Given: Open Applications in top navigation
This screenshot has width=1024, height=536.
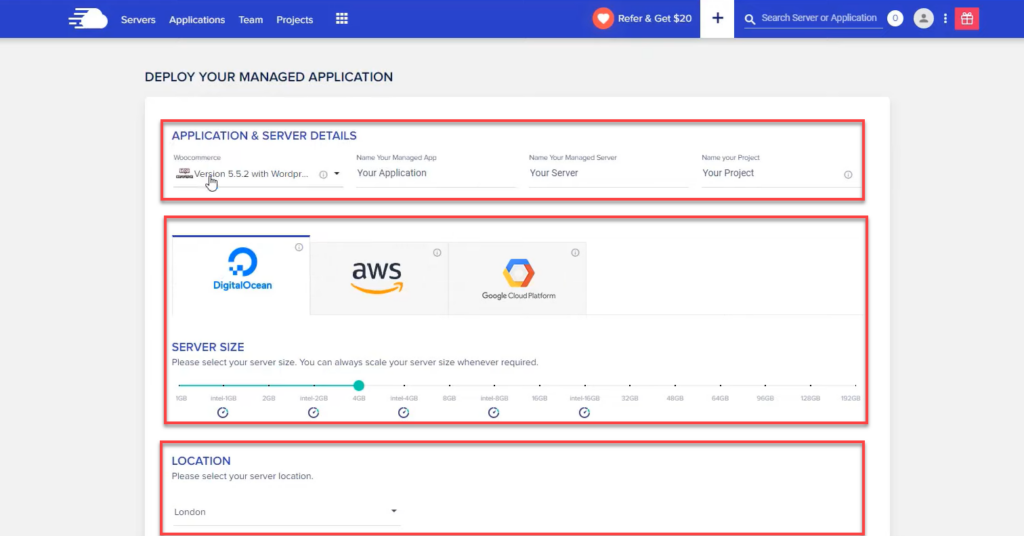Looking at the screenshot, I should 197,20.
